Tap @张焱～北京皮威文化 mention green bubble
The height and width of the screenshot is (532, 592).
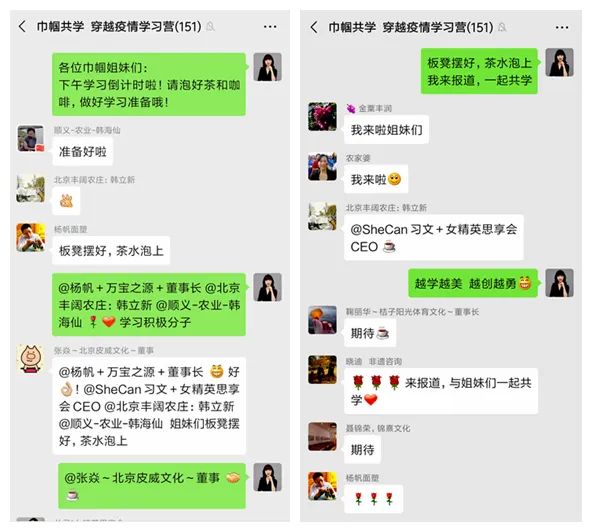tap(152, 486)
